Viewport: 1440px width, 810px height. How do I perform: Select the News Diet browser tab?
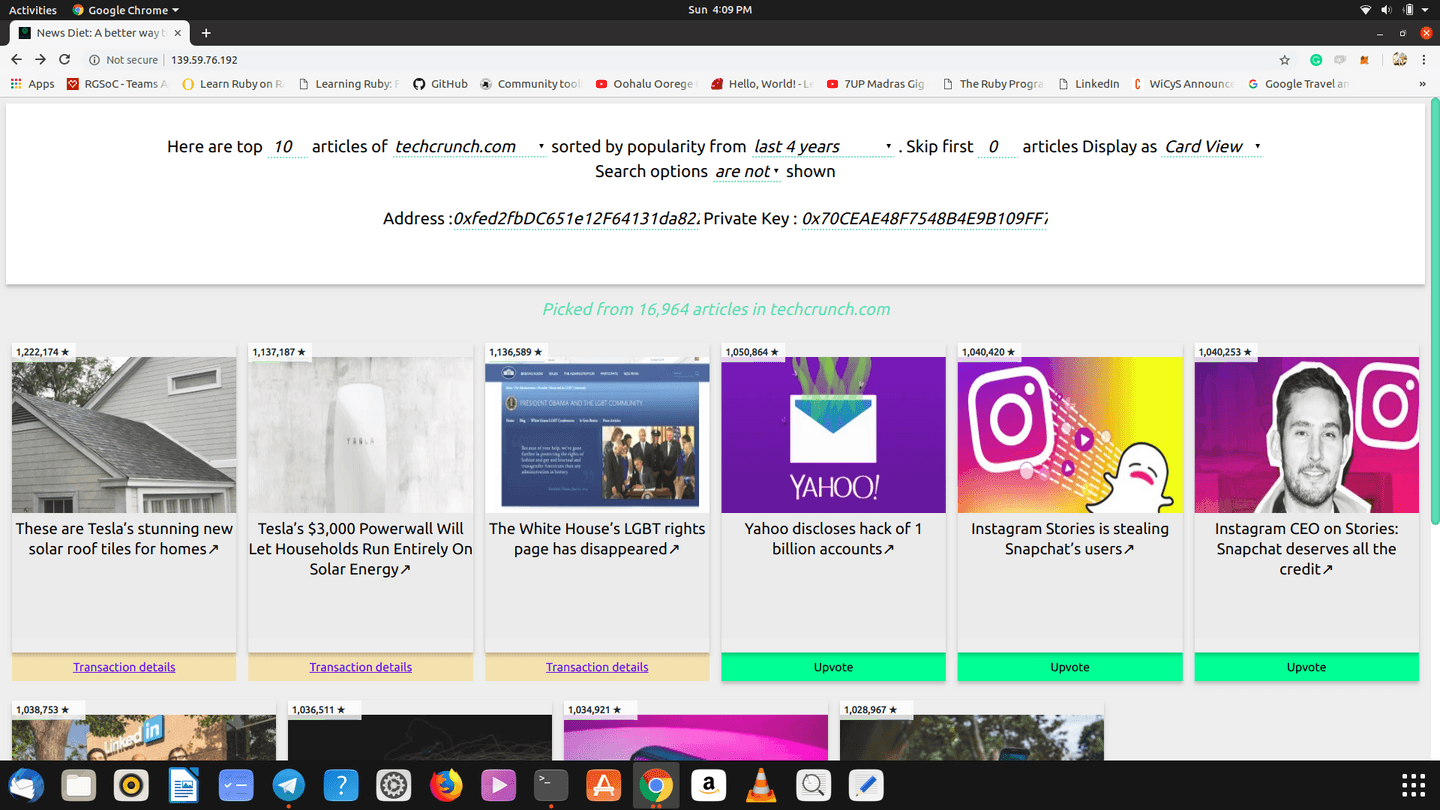(98, 33)
